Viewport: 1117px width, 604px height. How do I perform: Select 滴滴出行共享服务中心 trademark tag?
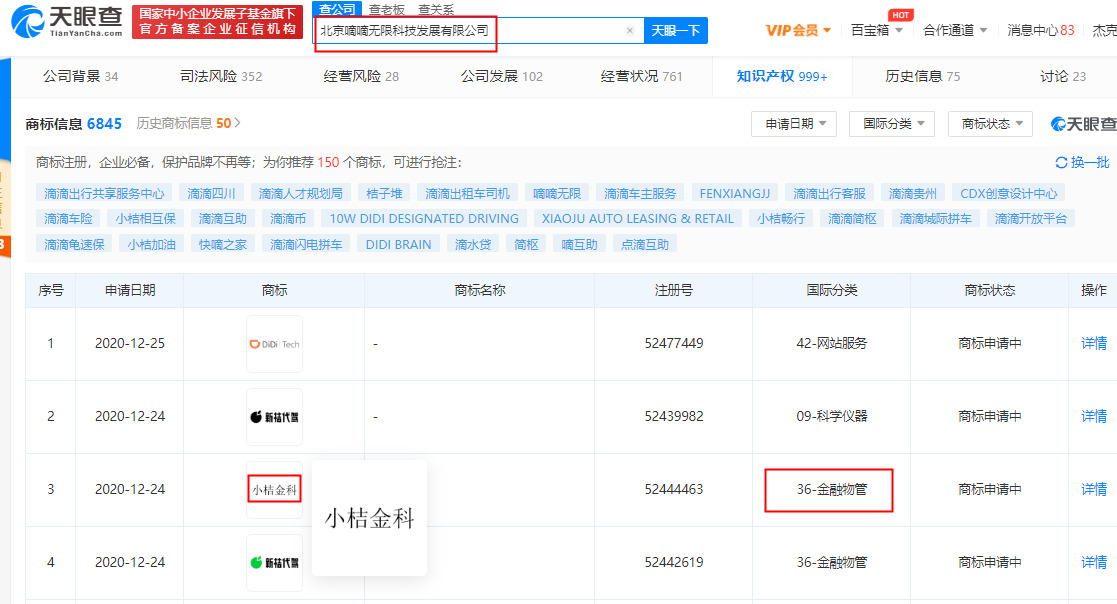[104, 193]
